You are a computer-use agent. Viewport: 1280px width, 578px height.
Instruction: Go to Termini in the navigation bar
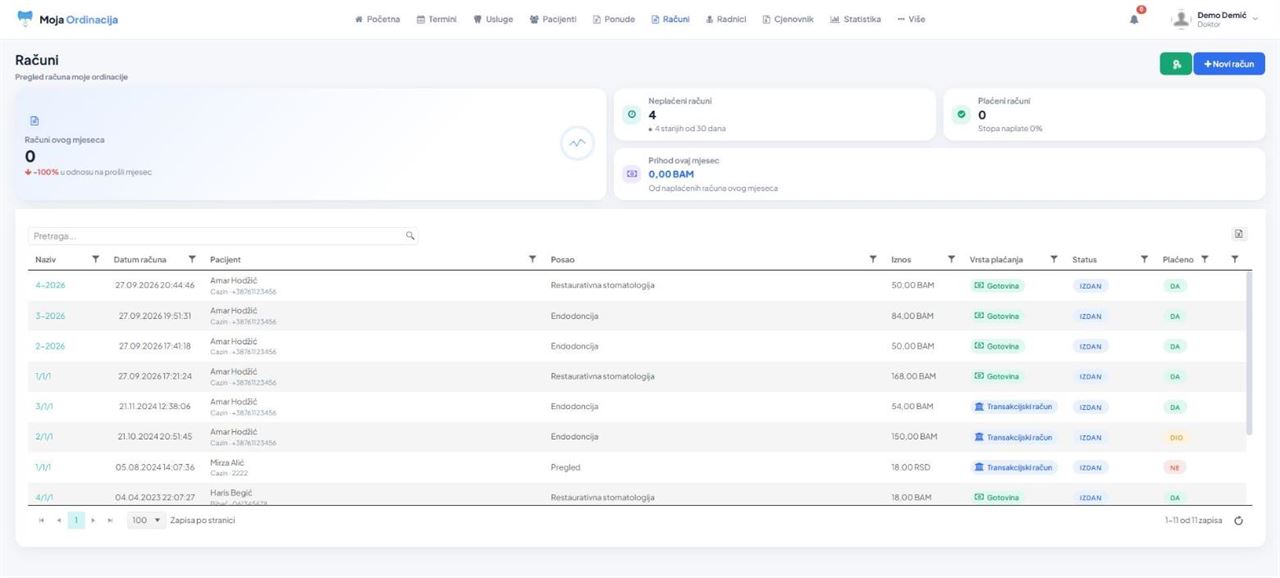436,19
